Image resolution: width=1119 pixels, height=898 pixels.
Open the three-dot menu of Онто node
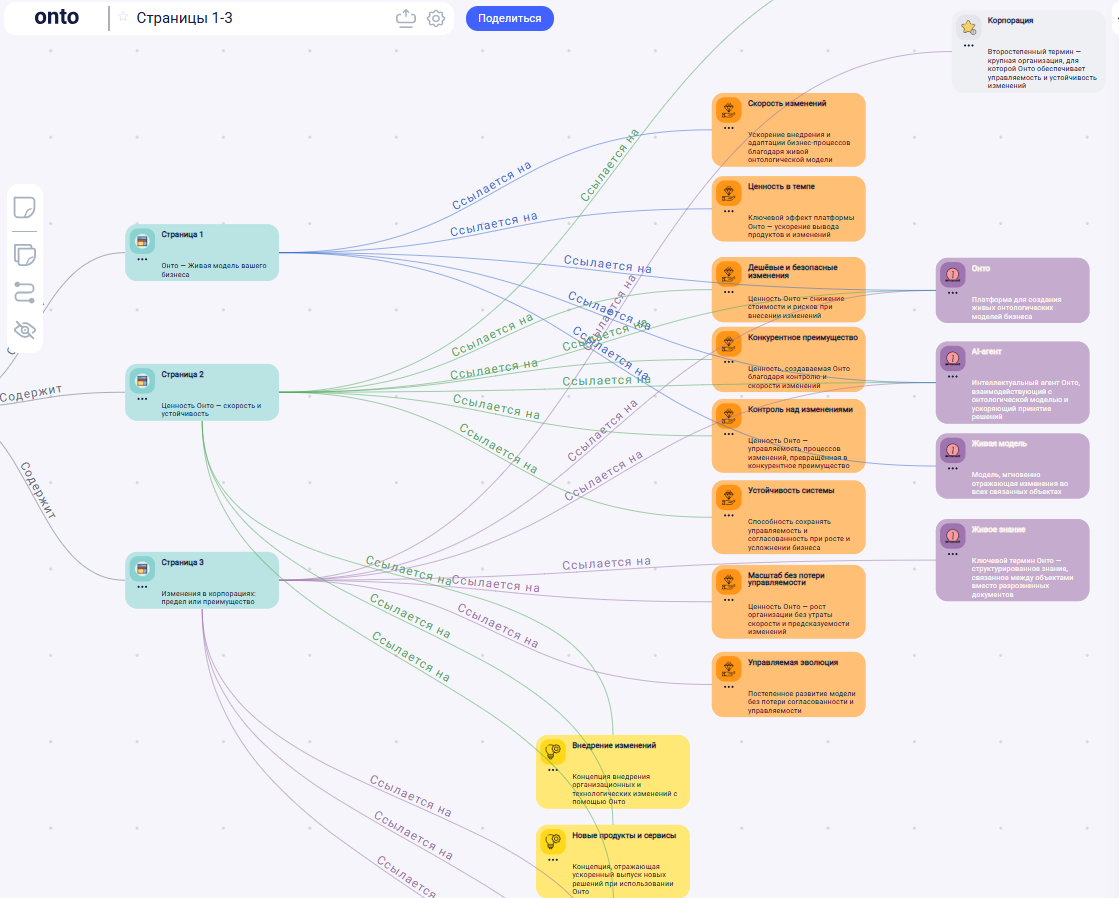(953, 293)
